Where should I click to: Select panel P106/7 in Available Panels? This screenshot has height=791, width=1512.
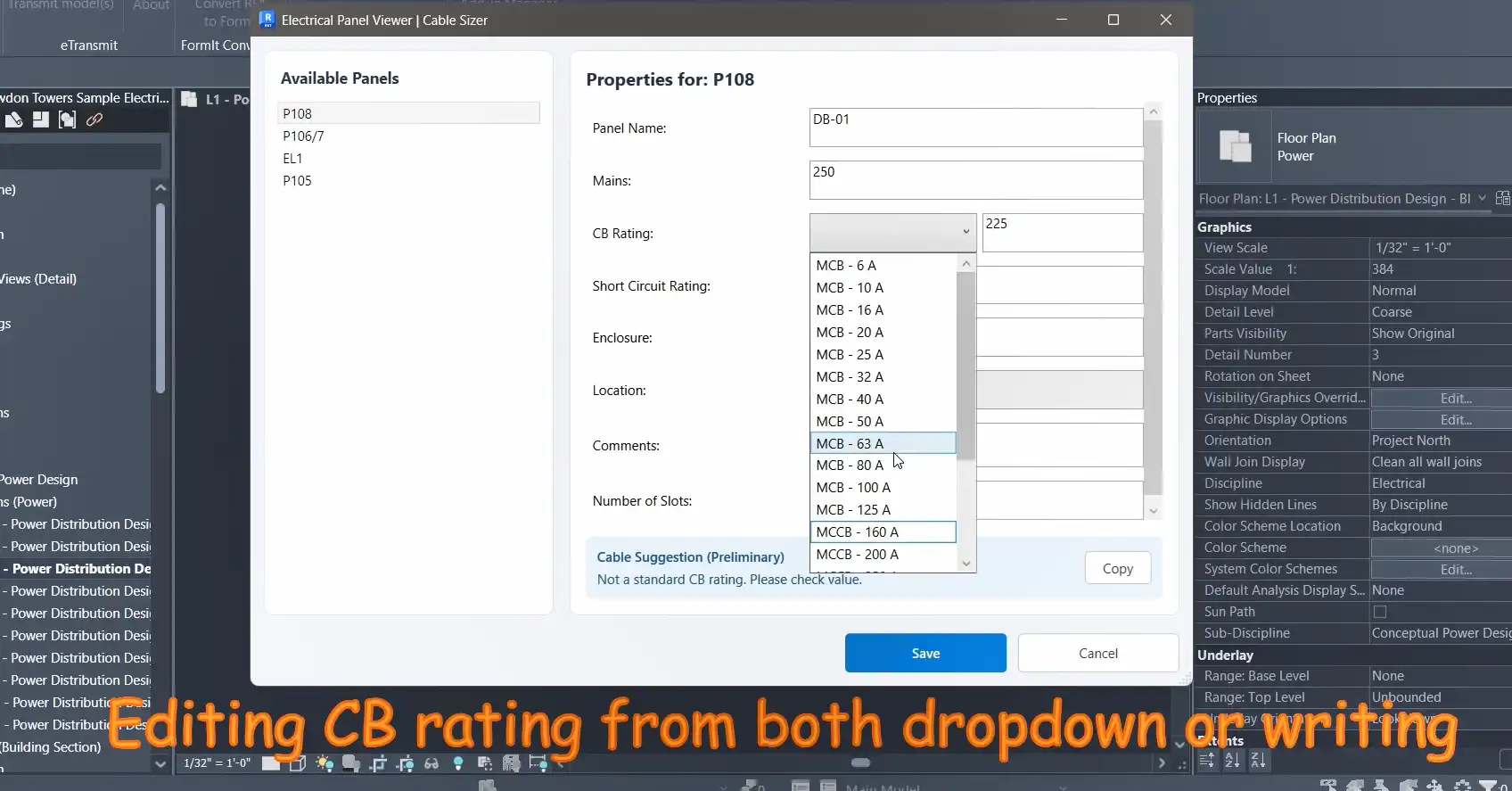point(304,136)
